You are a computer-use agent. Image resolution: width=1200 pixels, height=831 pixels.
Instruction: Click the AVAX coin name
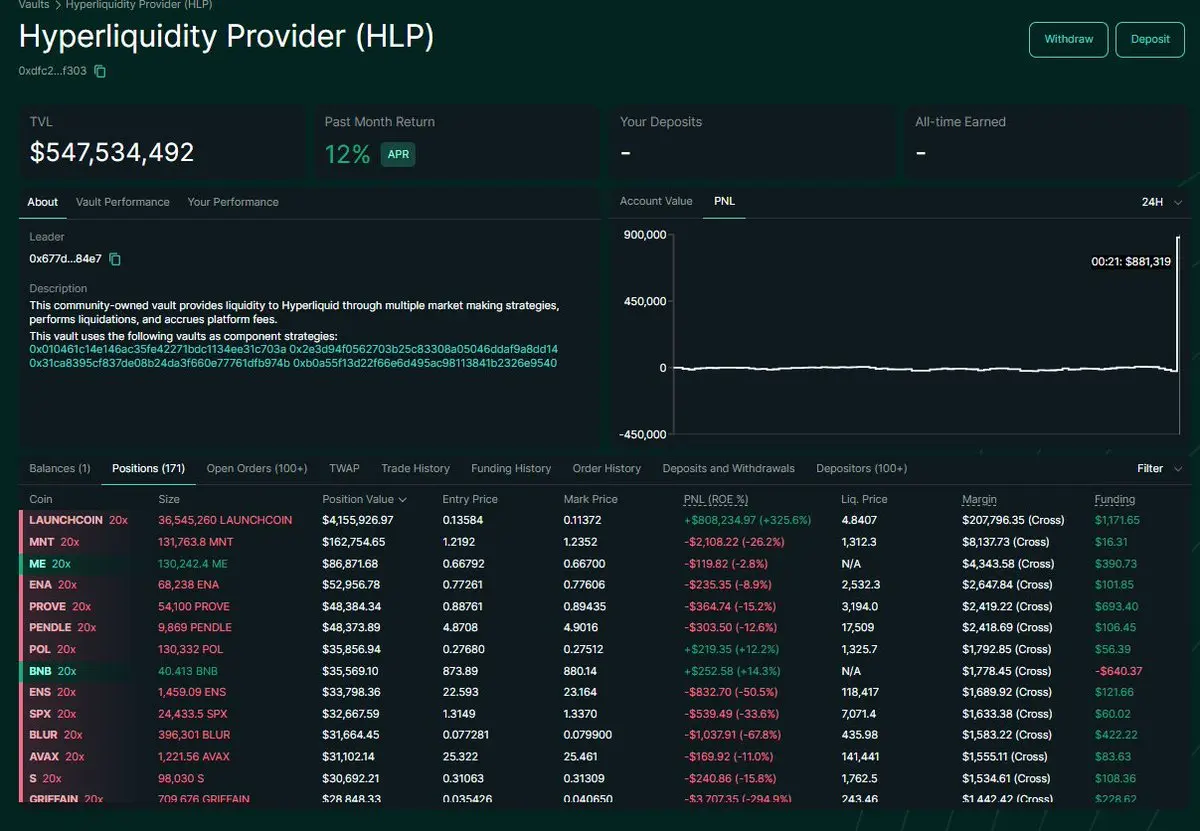click(44, 757)
